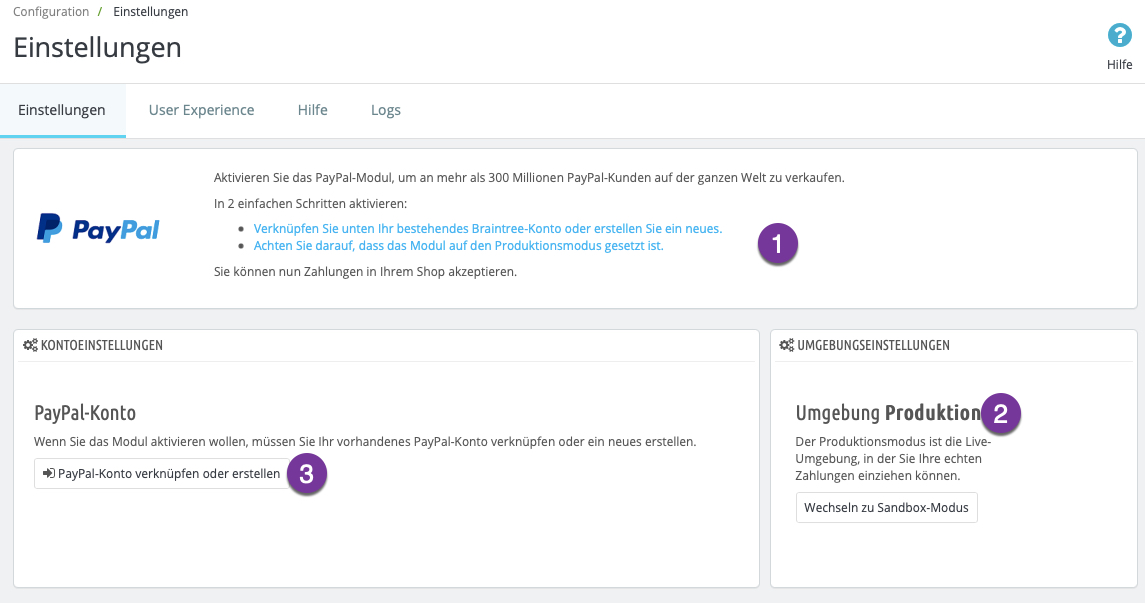Click the UMGEBUNGSEINSTELLUNGEN panel title
This screenshot has width=1145, height=603.
coord(873,345)
